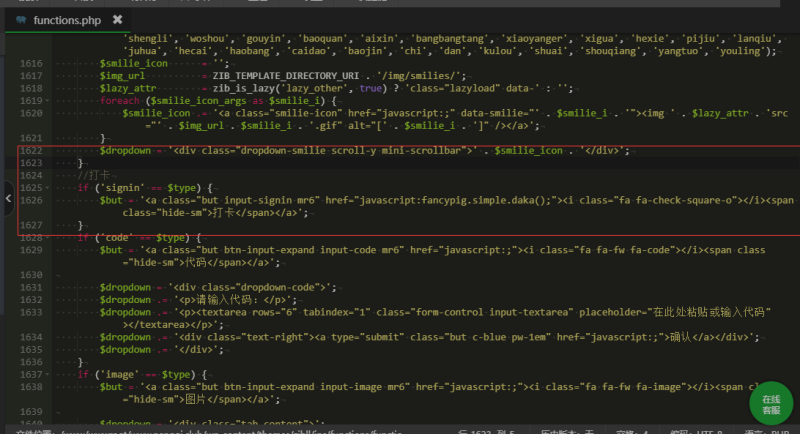
Task: Fold the 'signin' if block at line 1625
Action: click(47, 188)
